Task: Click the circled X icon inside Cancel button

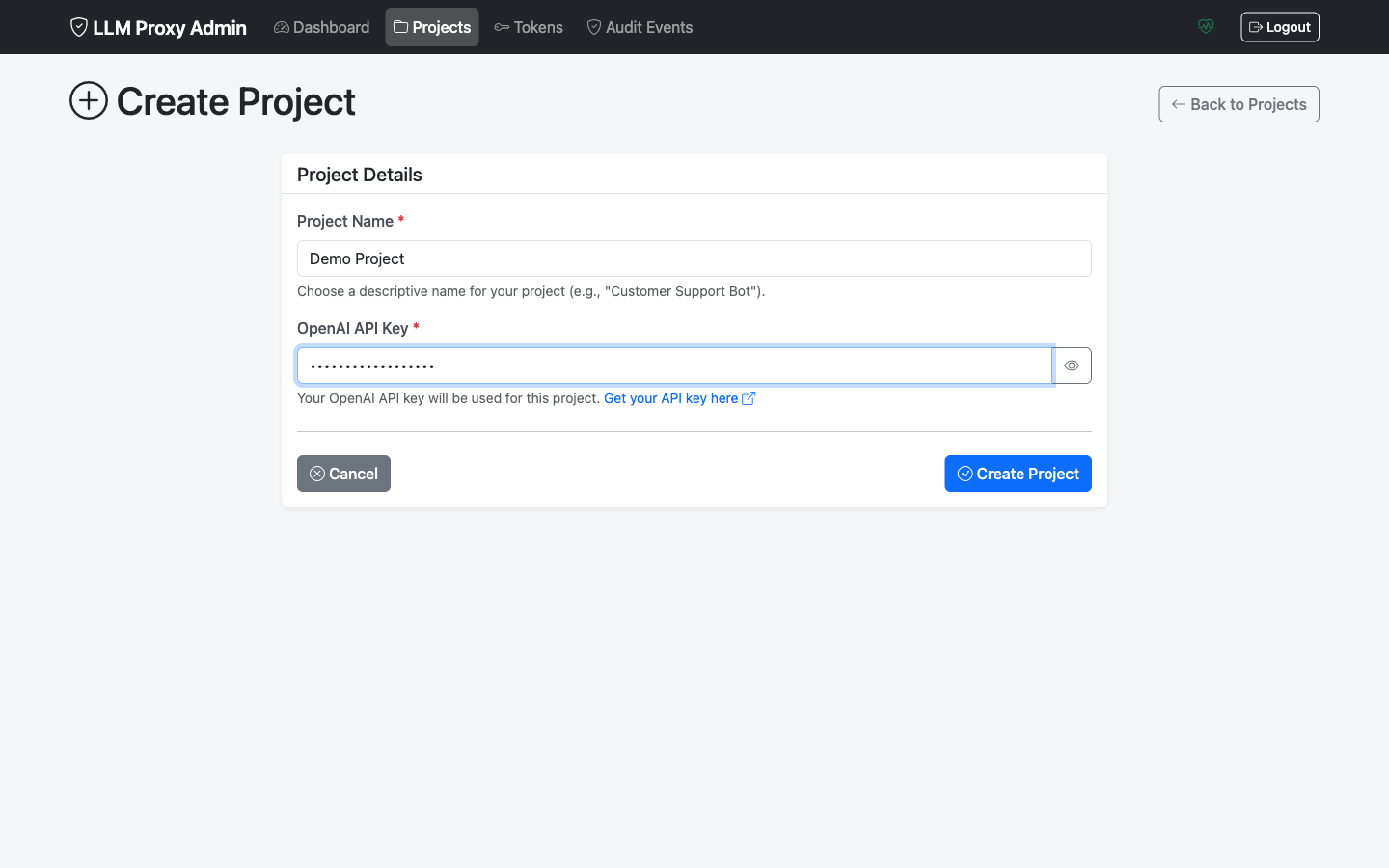Action: (x=317, y=474)
